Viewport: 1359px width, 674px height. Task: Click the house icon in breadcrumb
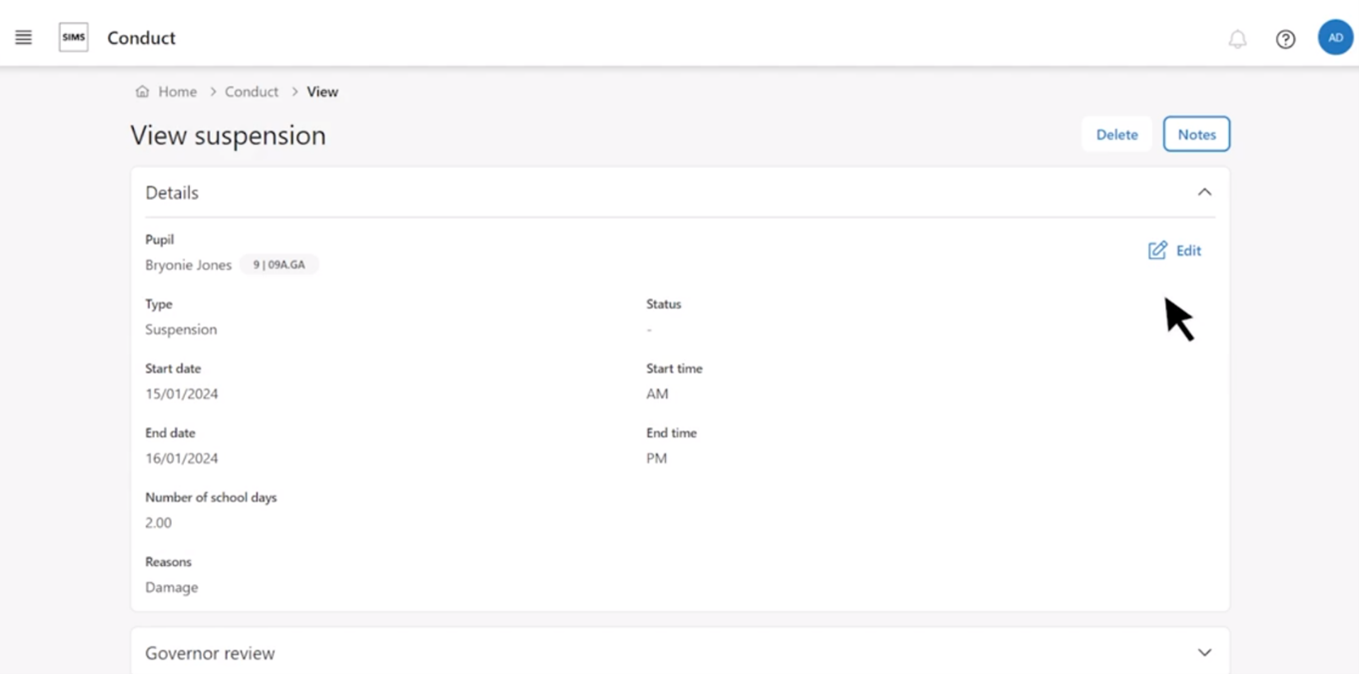142,92
